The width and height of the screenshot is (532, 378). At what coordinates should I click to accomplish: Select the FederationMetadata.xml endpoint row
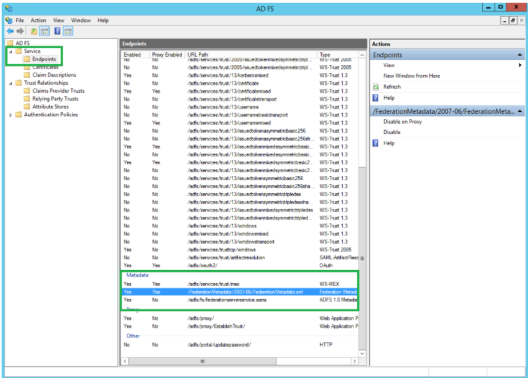pyautogui.click(x=240, y=292)
